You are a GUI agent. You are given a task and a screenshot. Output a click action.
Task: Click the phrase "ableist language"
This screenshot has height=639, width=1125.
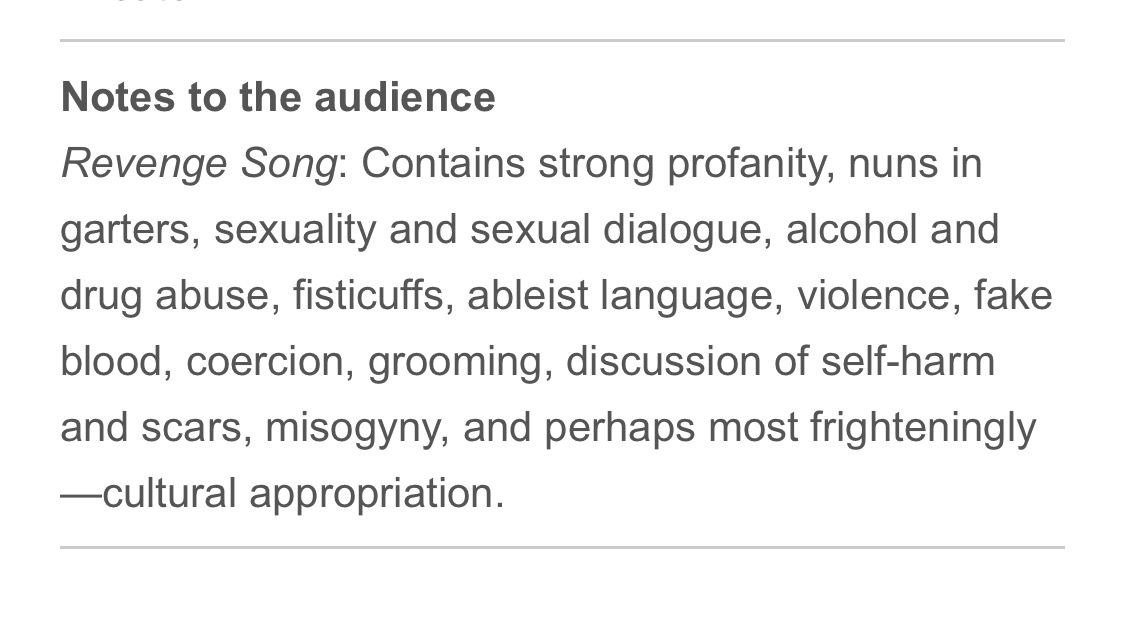[624, 295]
